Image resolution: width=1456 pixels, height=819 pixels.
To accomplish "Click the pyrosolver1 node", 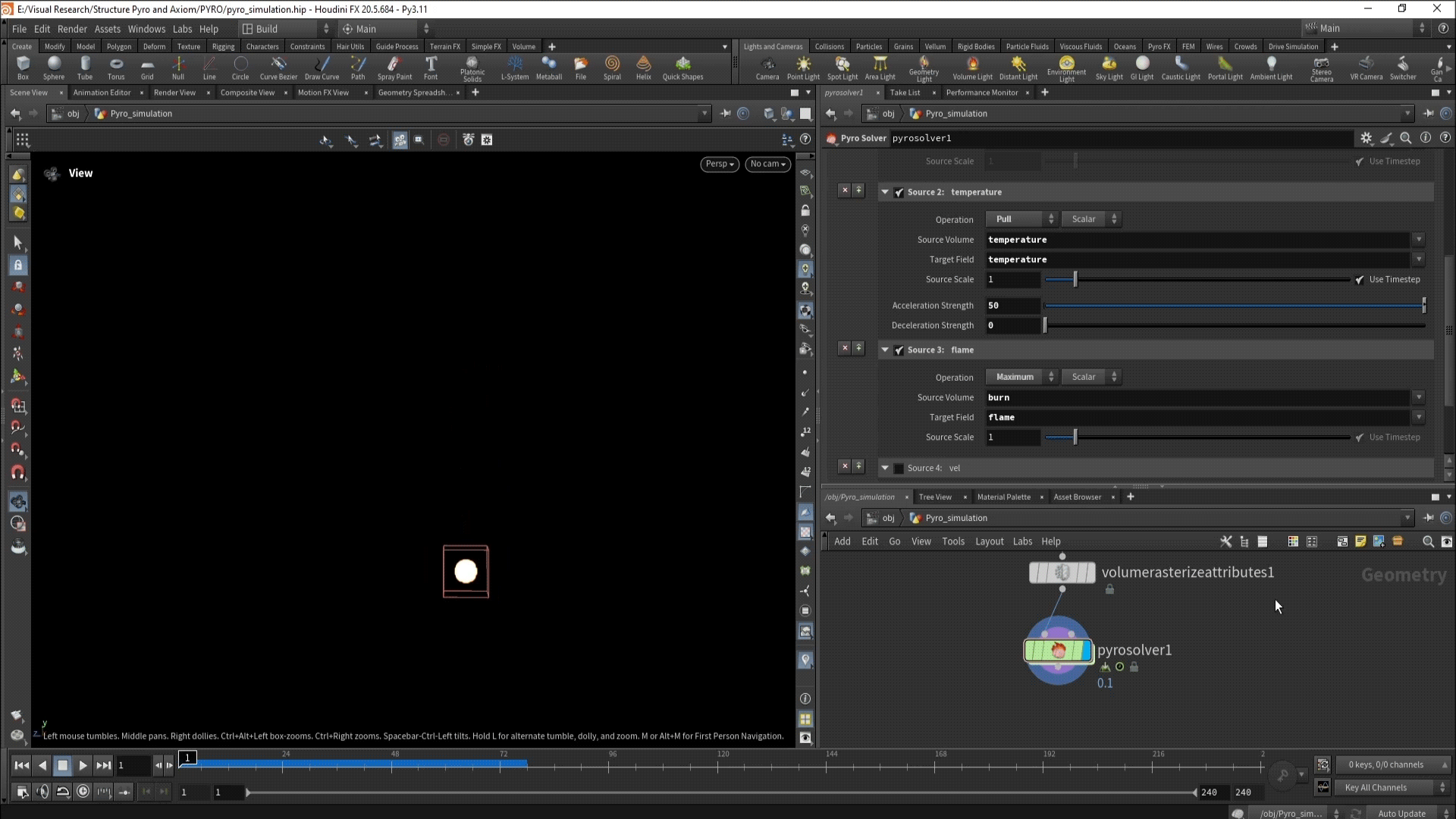I will (x=1058, y=651).
